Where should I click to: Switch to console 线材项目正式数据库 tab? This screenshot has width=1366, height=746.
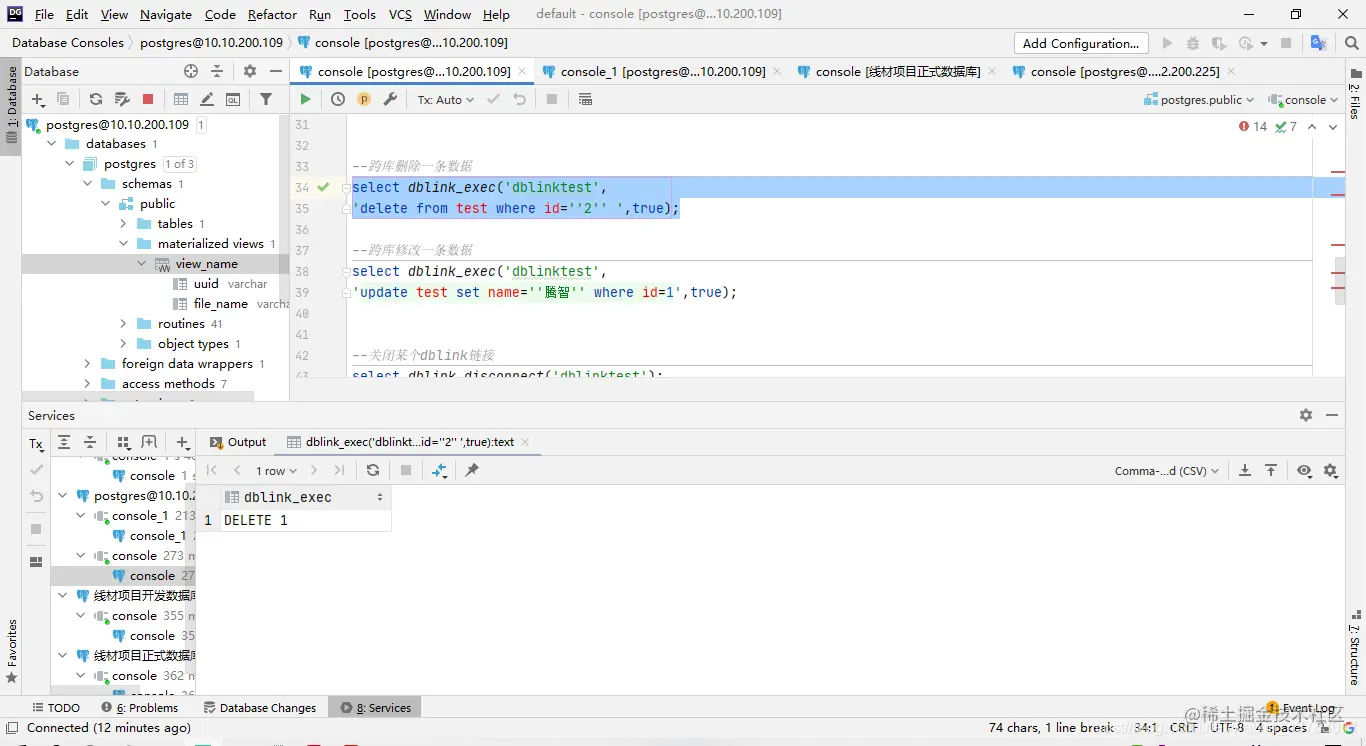897,71
